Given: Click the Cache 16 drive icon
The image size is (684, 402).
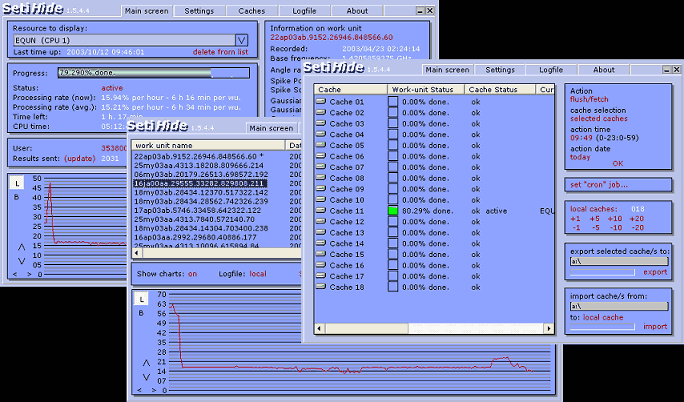Looking at the screenshot, I should [321, 265].
